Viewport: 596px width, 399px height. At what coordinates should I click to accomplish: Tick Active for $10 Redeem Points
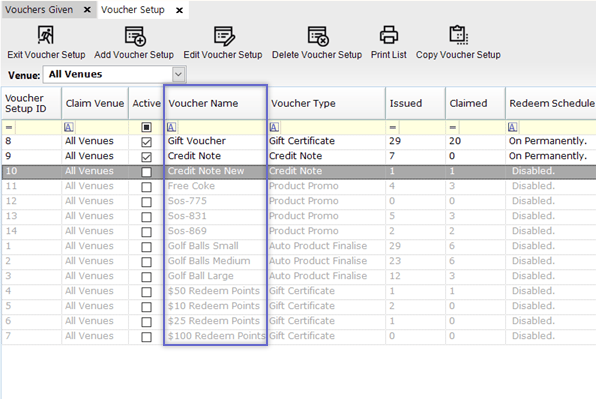[x=146, y=307]
